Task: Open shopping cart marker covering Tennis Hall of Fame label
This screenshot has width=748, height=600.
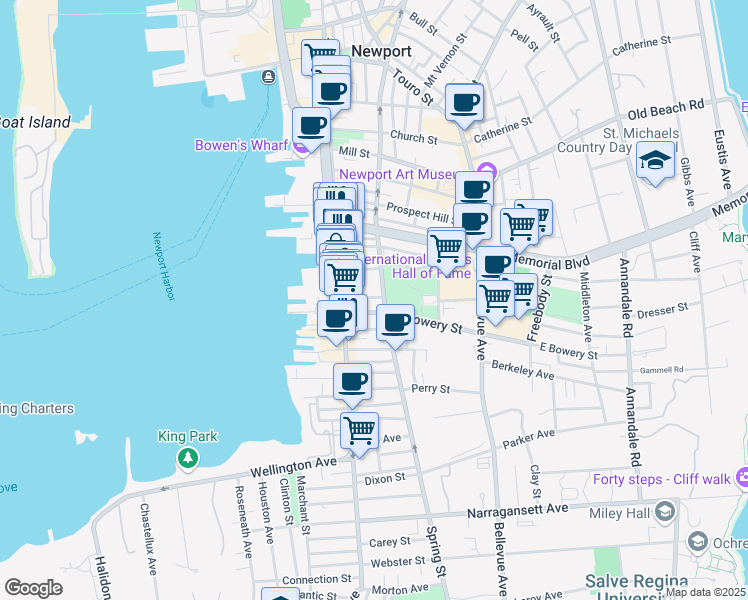Action: pyautogui.click(x=447, y=252)
